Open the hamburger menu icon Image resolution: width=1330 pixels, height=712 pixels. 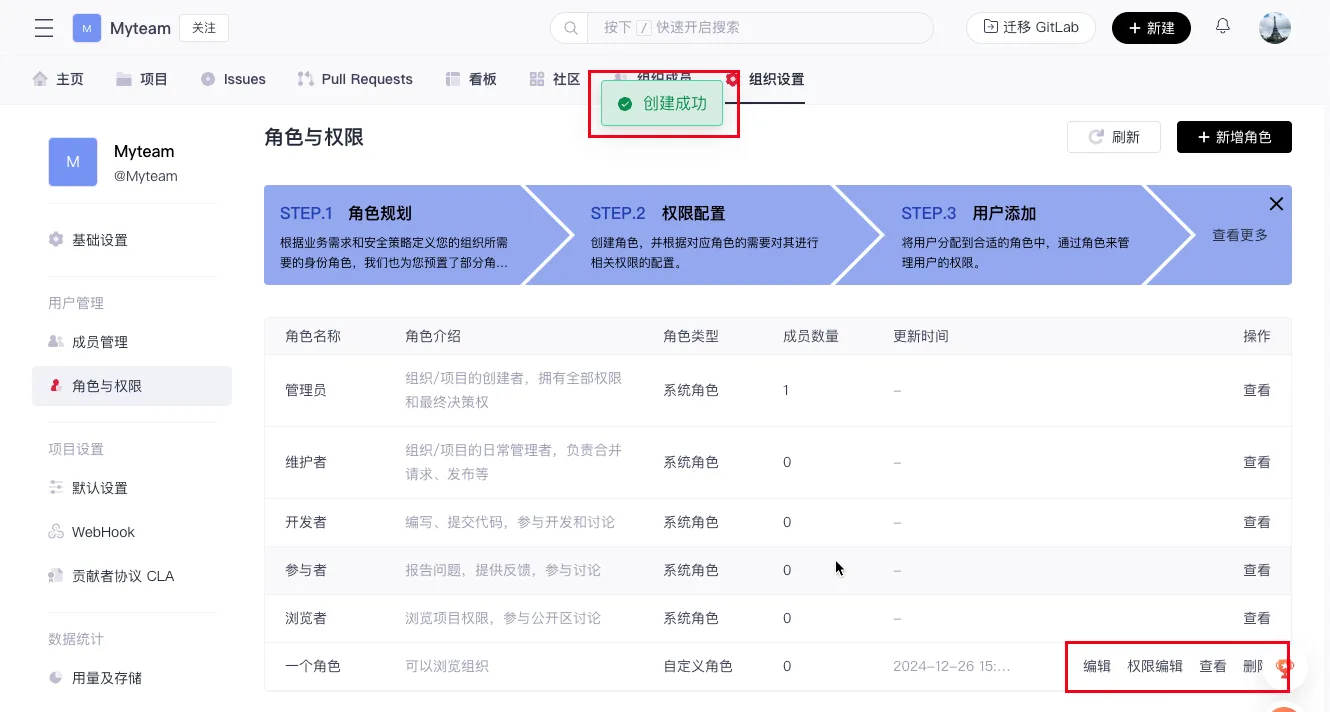44,28
